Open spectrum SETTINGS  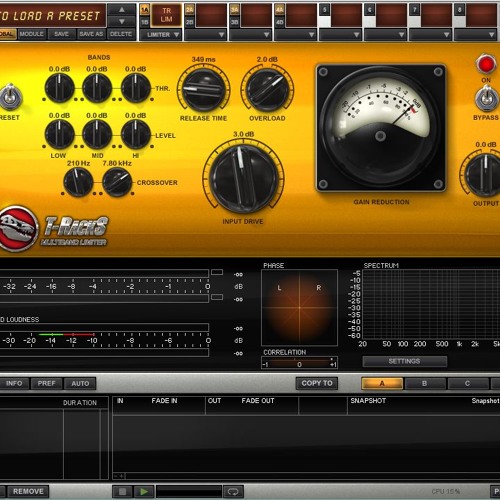(404, 361)
